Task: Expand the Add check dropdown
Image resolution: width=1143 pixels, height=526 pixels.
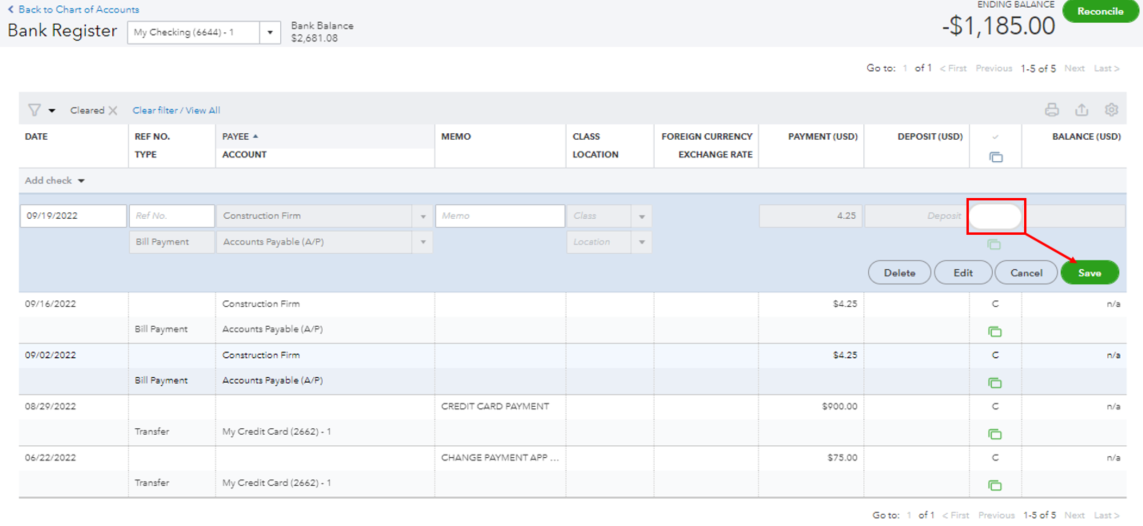Action: [55, 181]
